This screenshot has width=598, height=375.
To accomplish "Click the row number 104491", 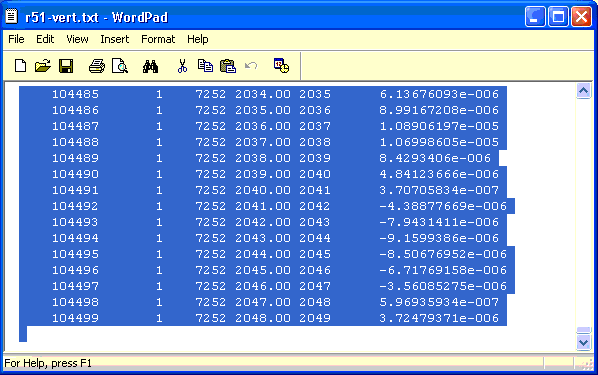I will (75, 190).
